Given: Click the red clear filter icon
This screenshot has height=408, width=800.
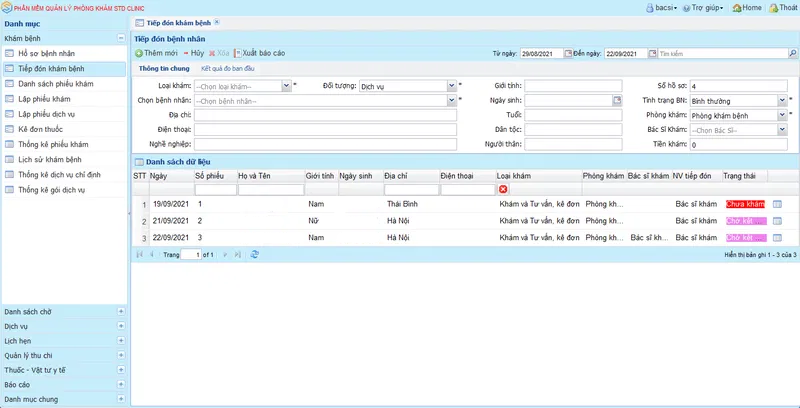Looking at the screenshot, I should (x=503, y=189).
